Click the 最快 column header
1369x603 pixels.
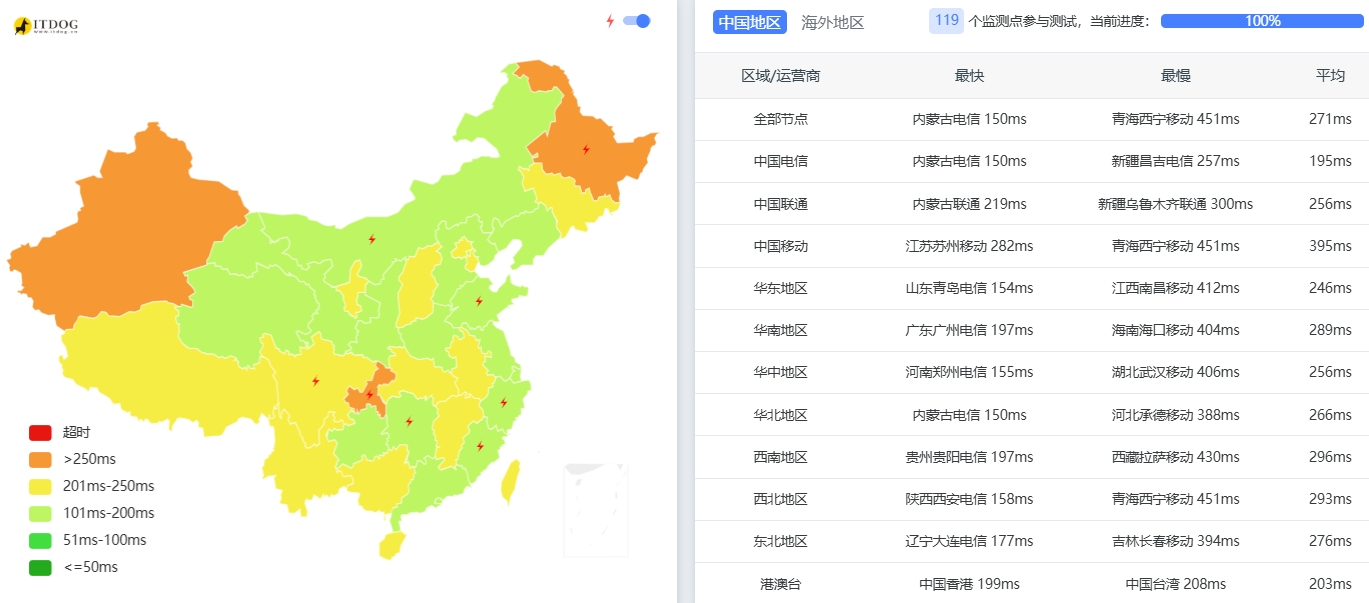point(969,76)
